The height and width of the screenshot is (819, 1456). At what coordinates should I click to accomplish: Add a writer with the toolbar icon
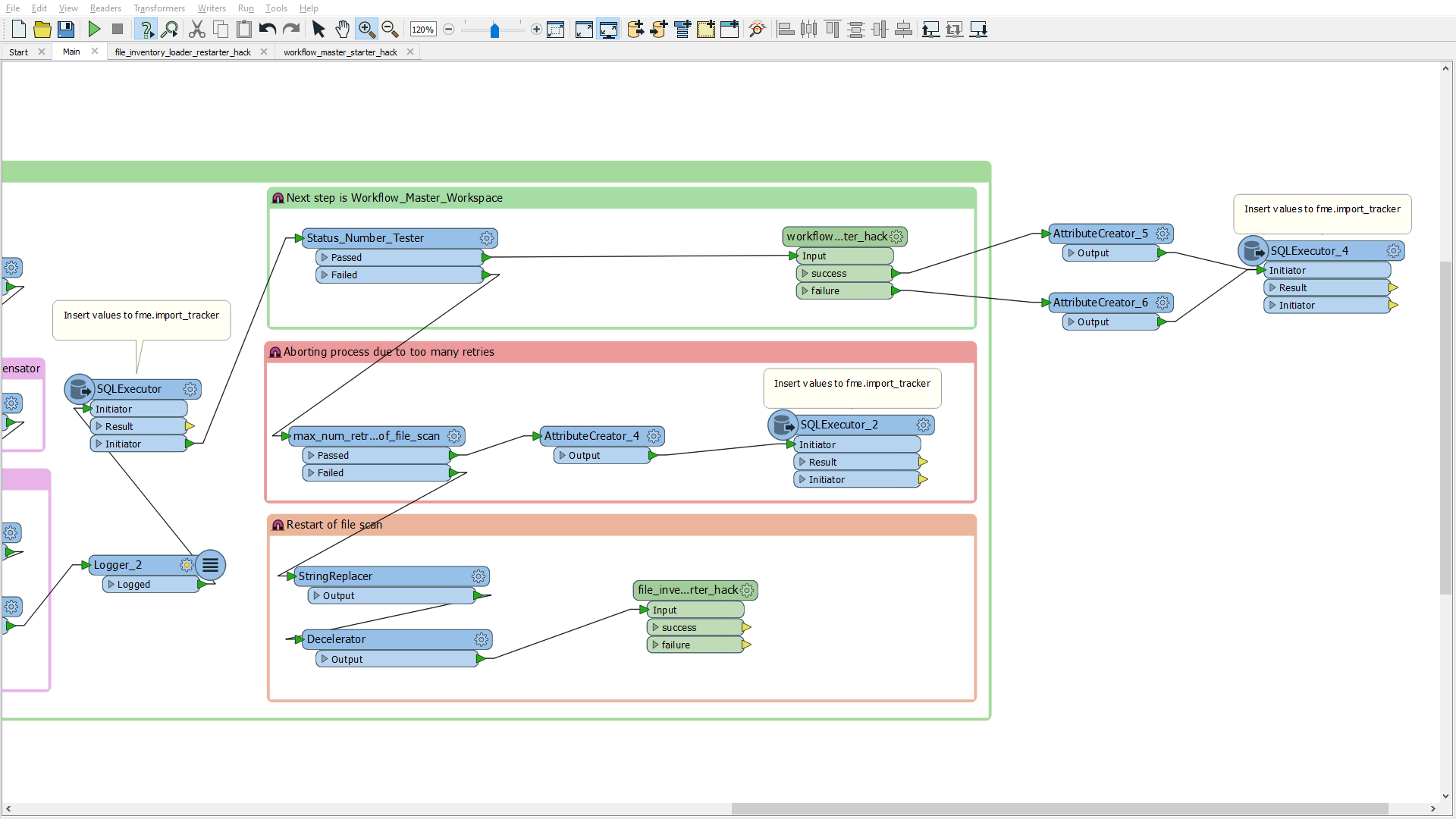coord(659,30)
